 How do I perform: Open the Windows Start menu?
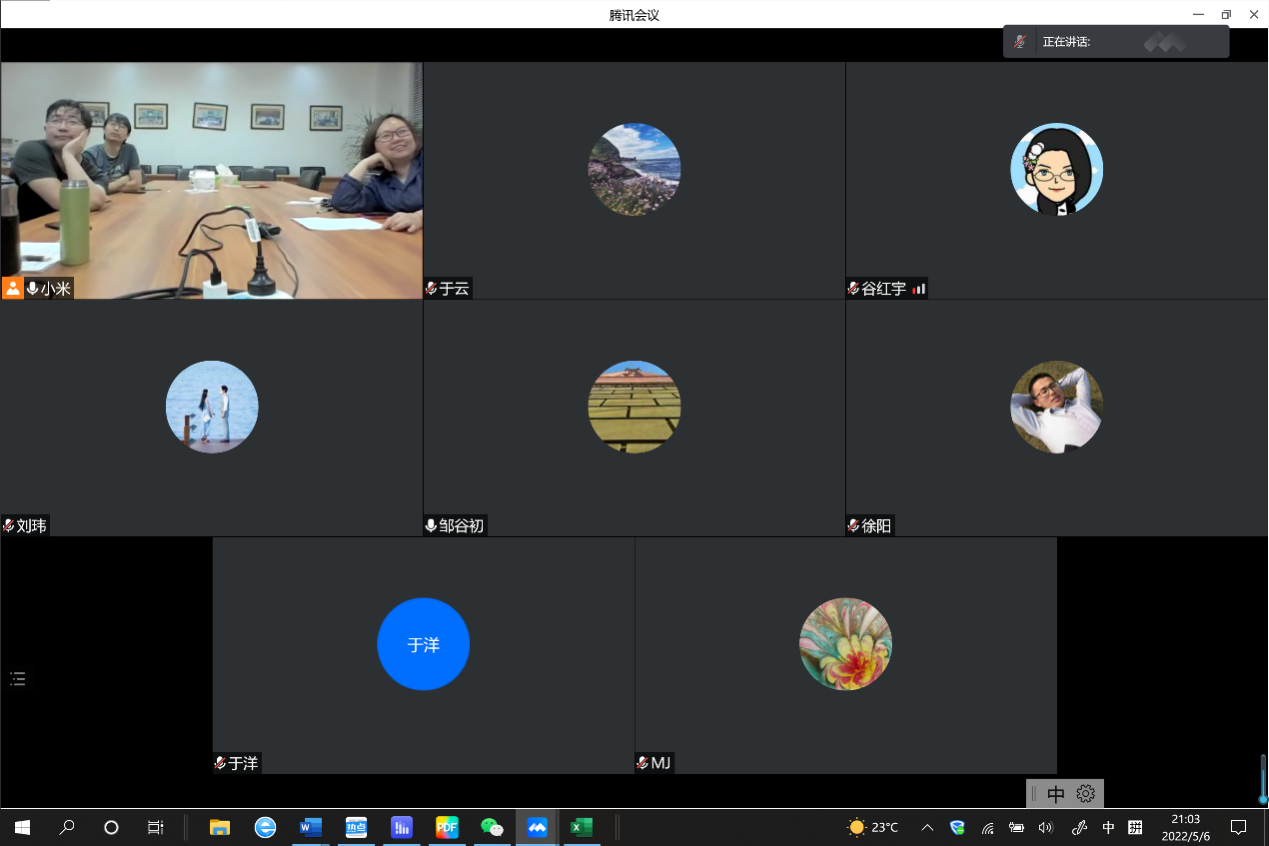pos(22,827)
